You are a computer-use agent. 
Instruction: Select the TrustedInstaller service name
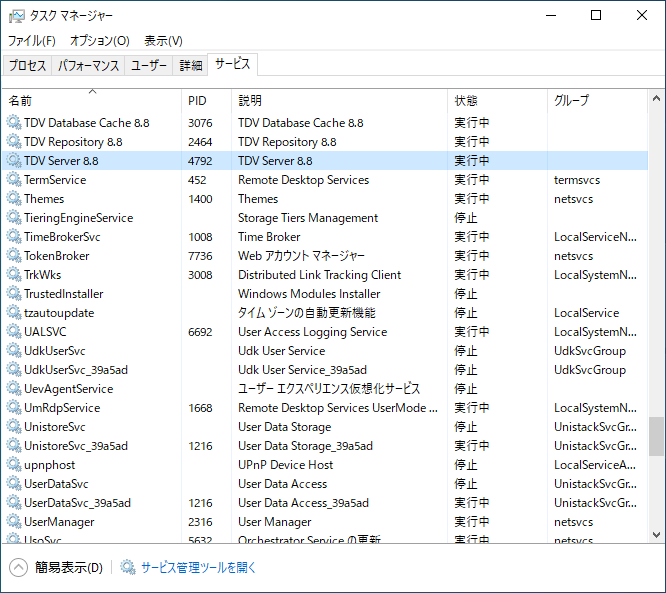(63, 294)
